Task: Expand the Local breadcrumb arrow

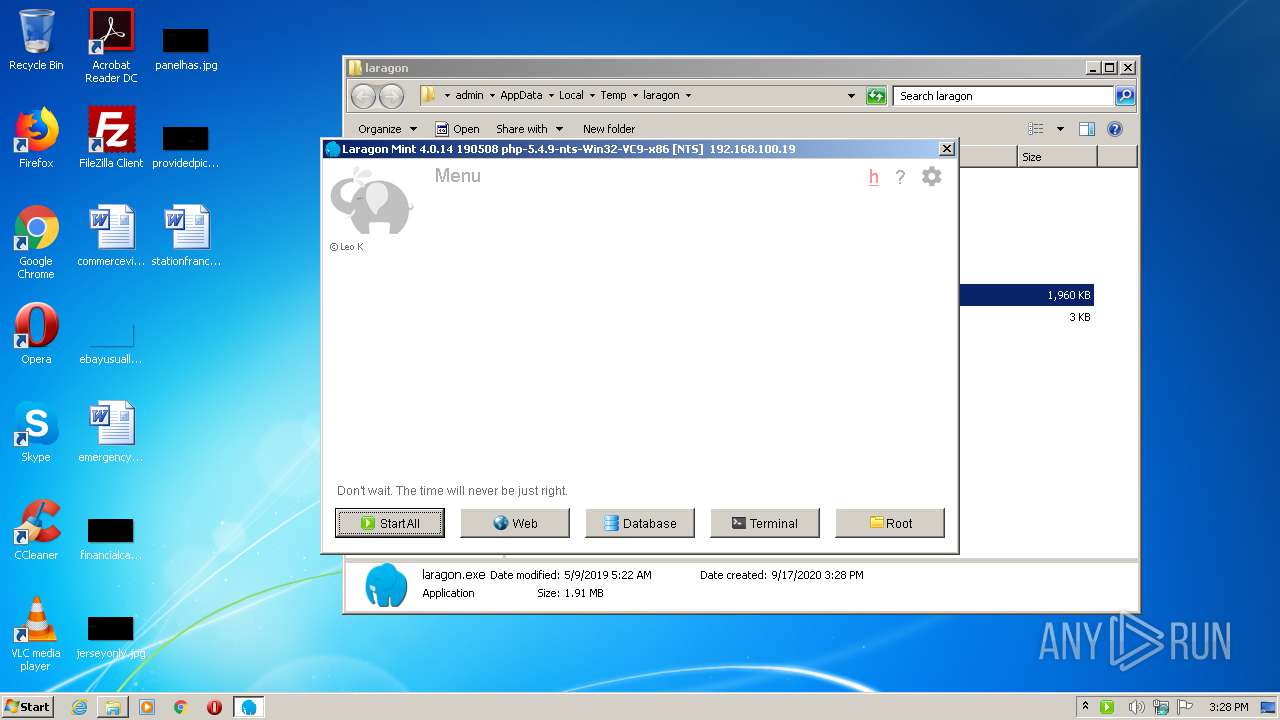Action: (592, 96)
